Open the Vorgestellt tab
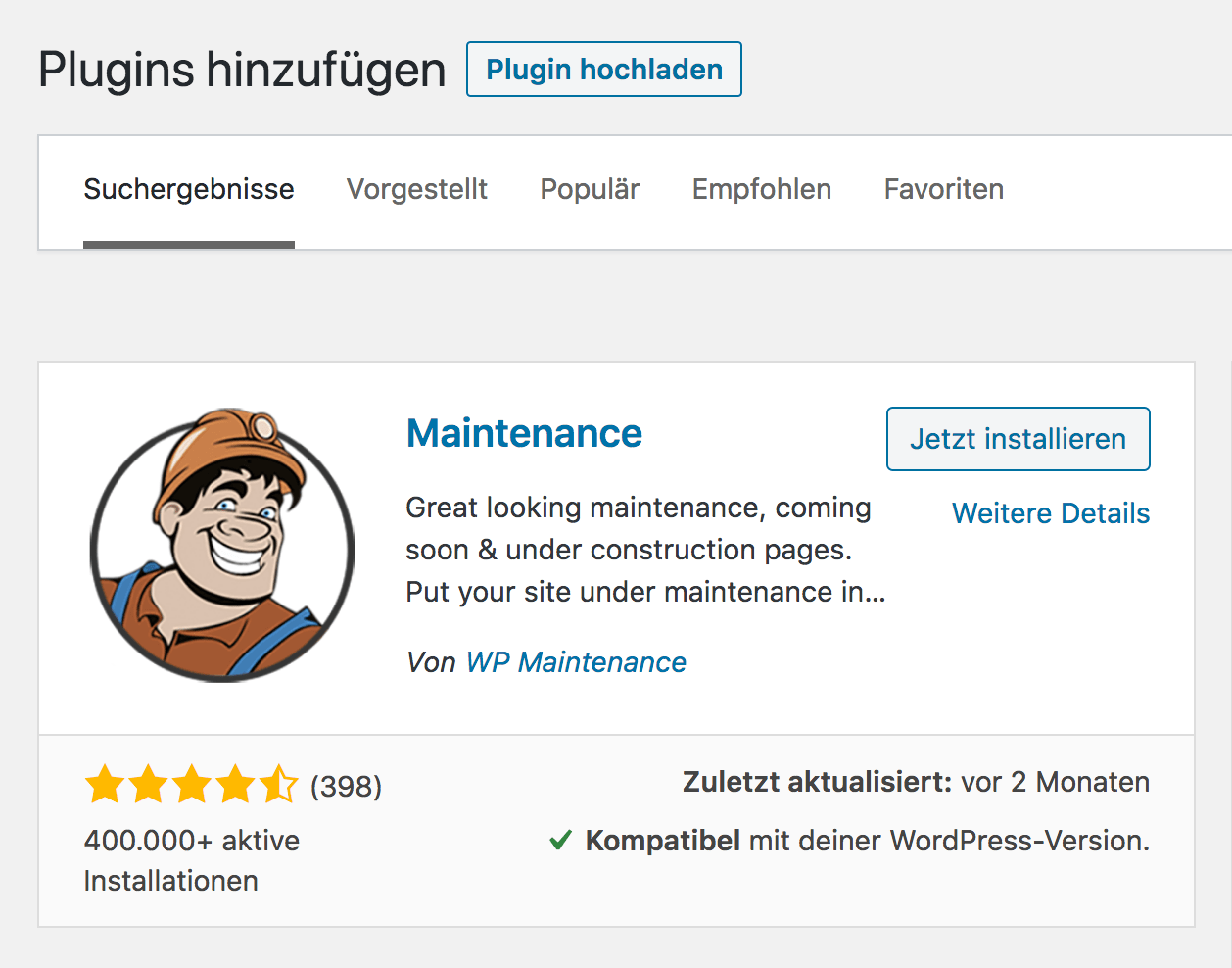The image size is (1232, 968). (417, 189)
